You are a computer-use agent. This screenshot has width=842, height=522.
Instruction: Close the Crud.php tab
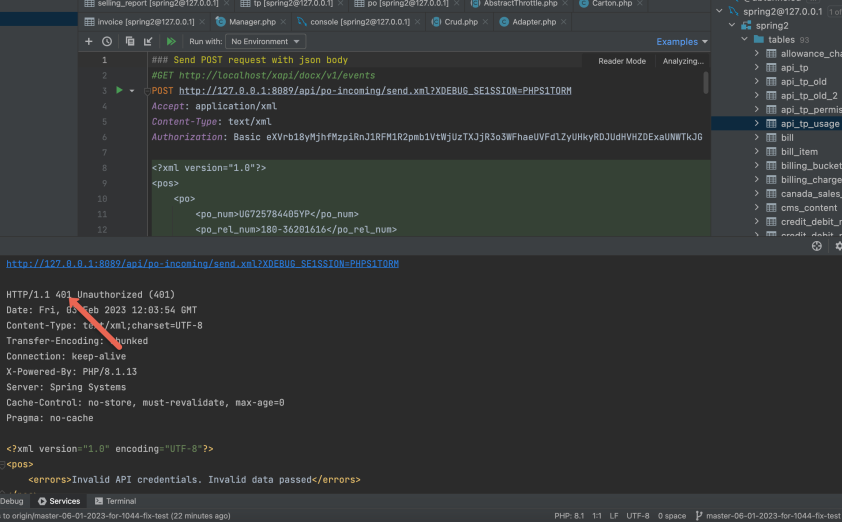pos(485,22)
